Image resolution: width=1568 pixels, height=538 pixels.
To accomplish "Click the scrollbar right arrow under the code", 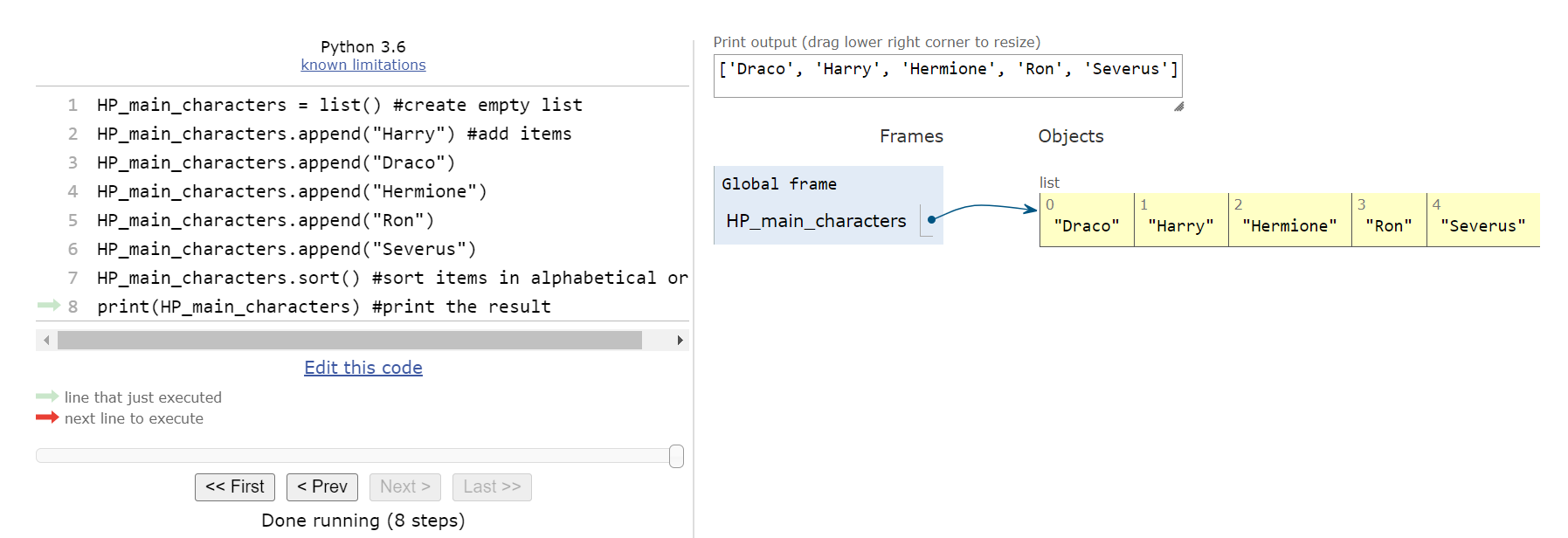I will click(680, 340).
